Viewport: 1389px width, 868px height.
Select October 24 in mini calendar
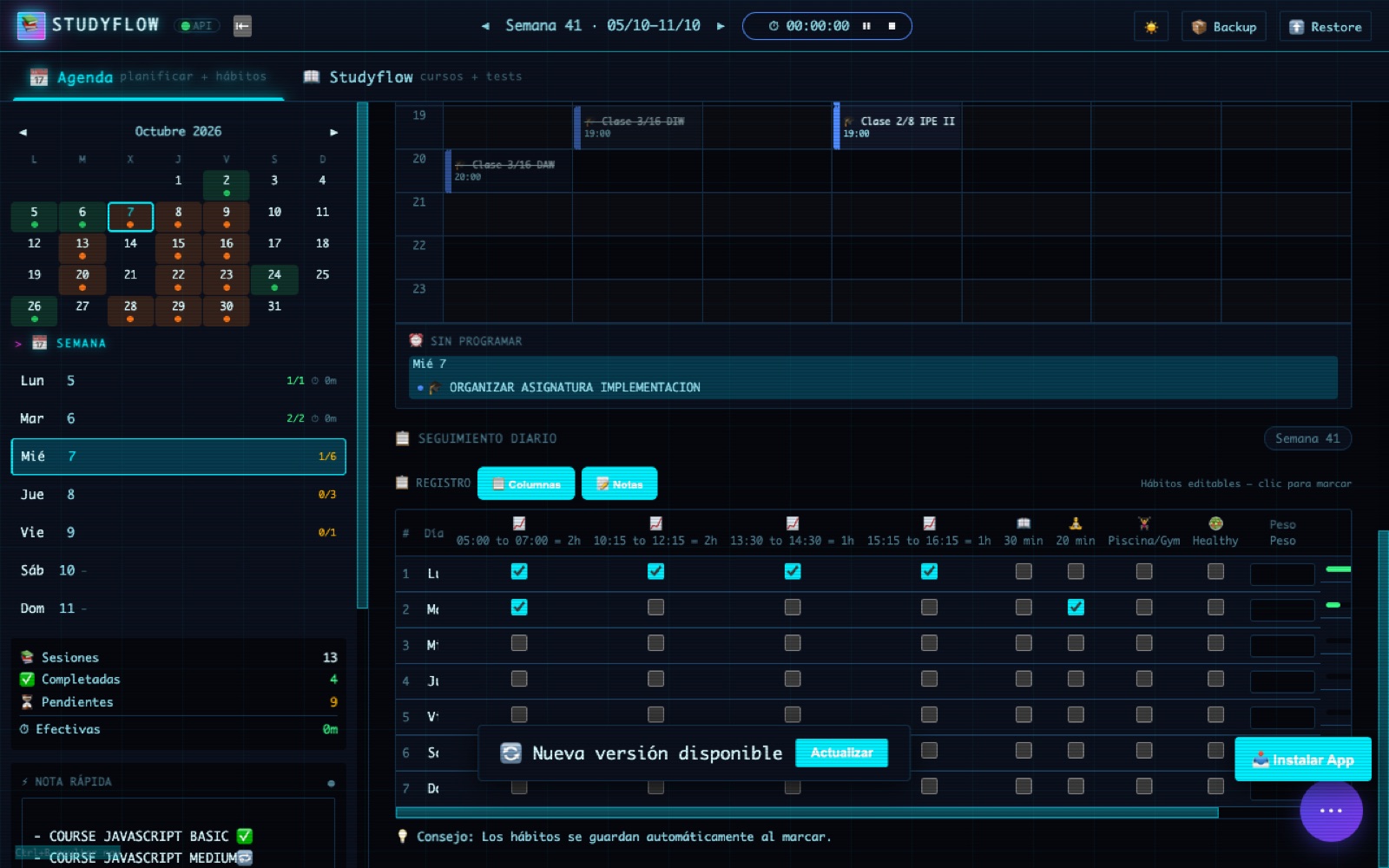click(274, 279)
